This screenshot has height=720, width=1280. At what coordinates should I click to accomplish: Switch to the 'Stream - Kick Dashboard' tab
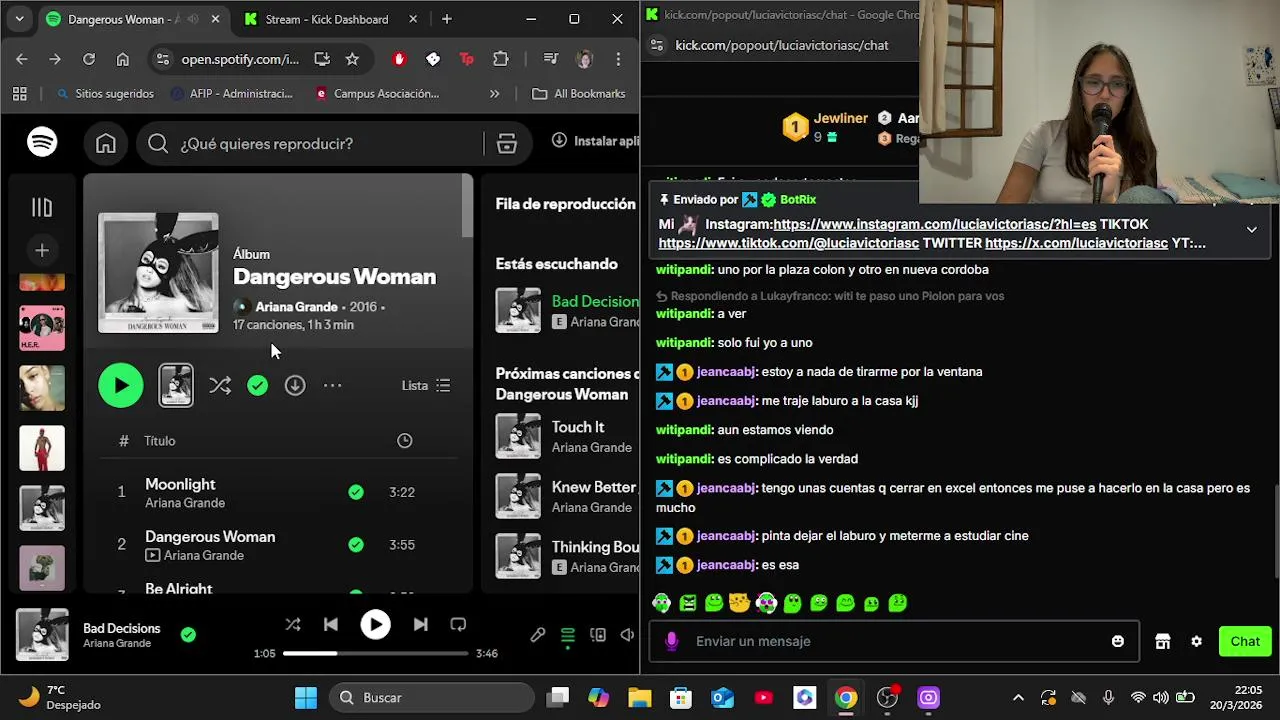coord(327,19)
